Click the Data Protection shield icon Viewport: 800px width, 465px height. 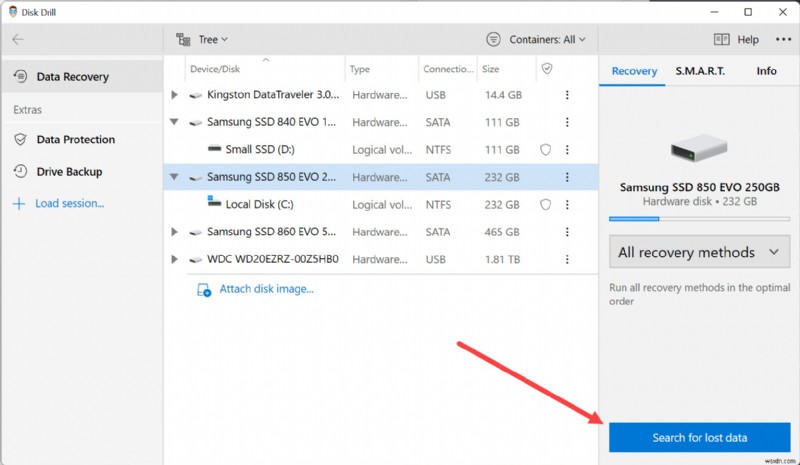click(20, 139)
